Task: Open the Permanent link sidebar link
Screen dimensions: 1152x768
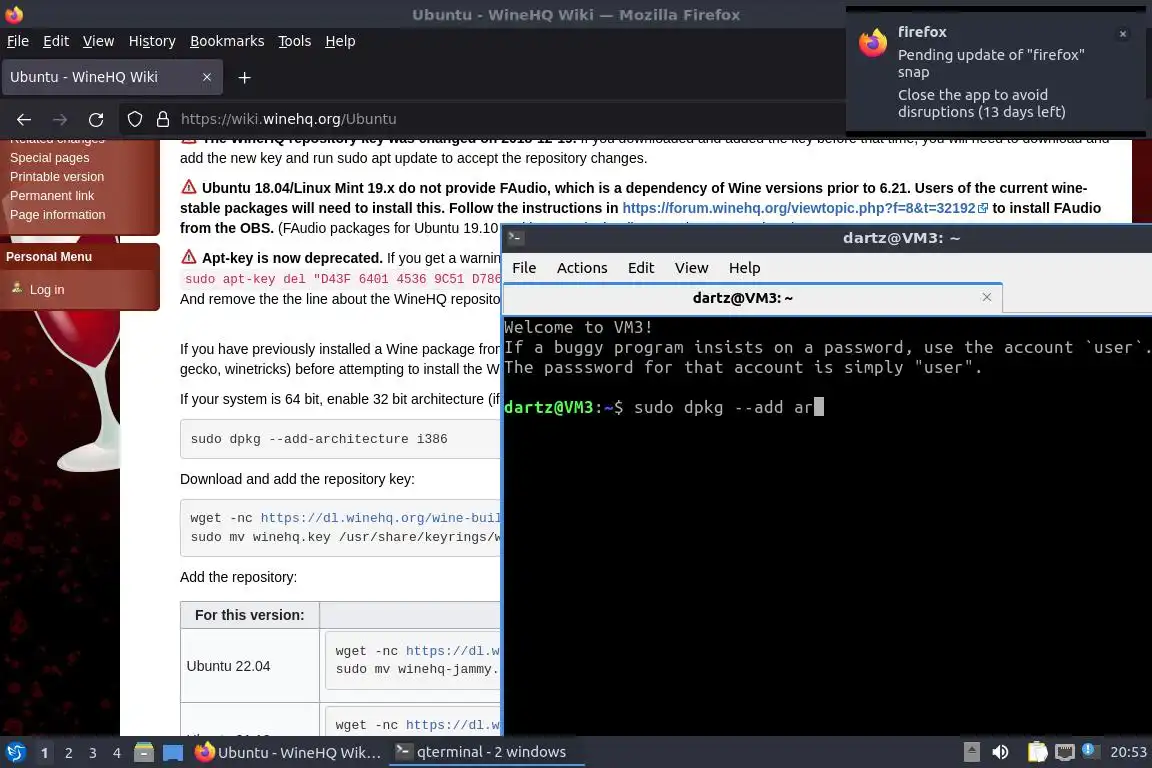Action: (x=51, y=195)
